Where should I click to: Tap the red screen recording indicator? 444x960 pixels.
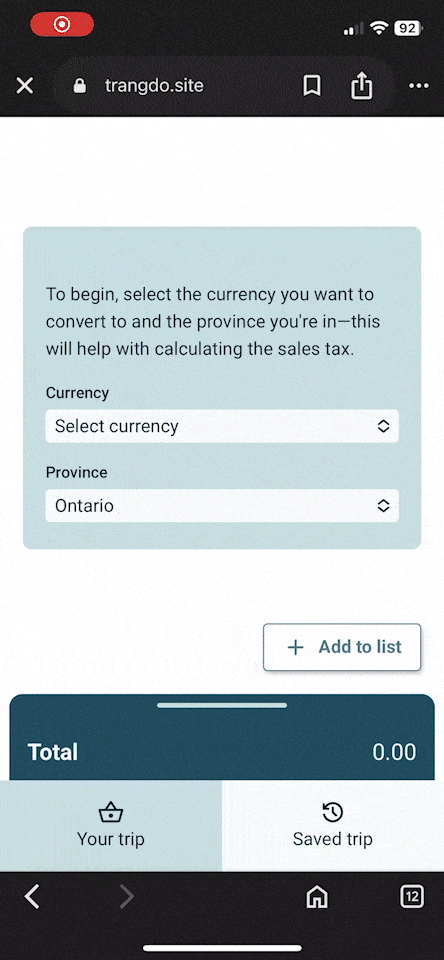(62, 24)
